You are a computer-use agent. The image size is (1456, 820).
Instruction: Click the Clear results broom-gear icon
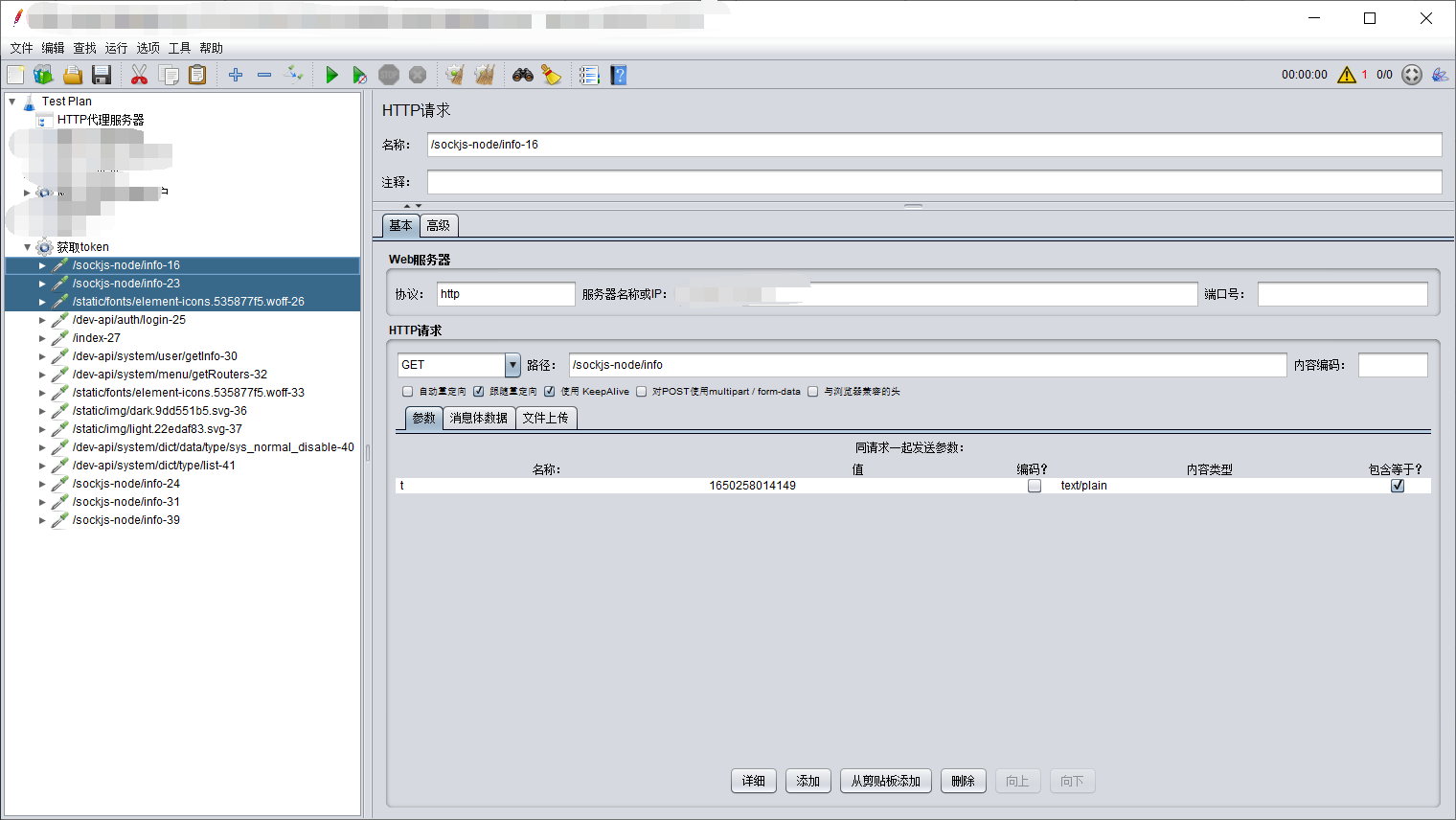click(x=455, y=75)
